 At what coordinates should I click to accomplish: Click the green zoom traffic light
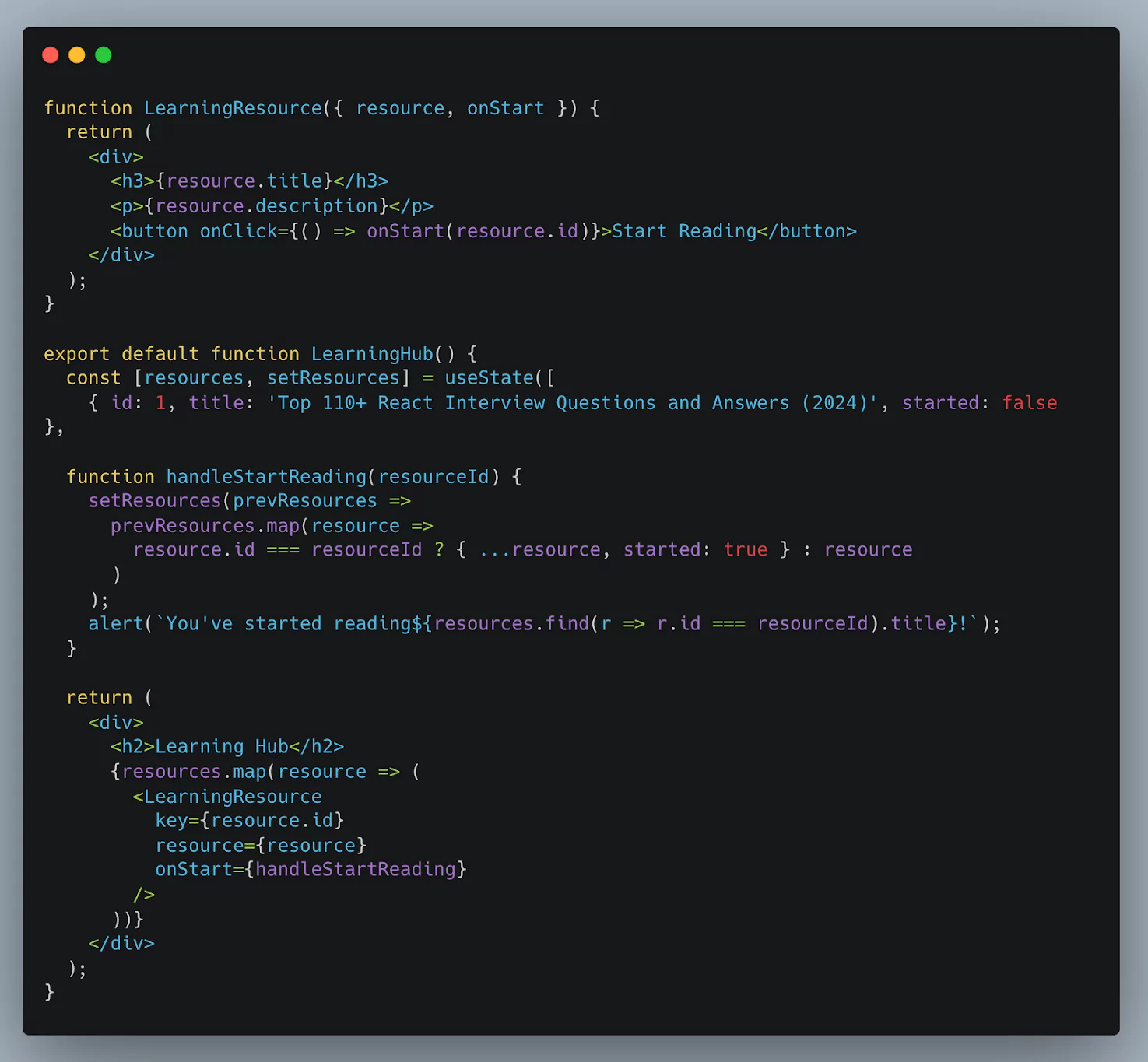103,54
